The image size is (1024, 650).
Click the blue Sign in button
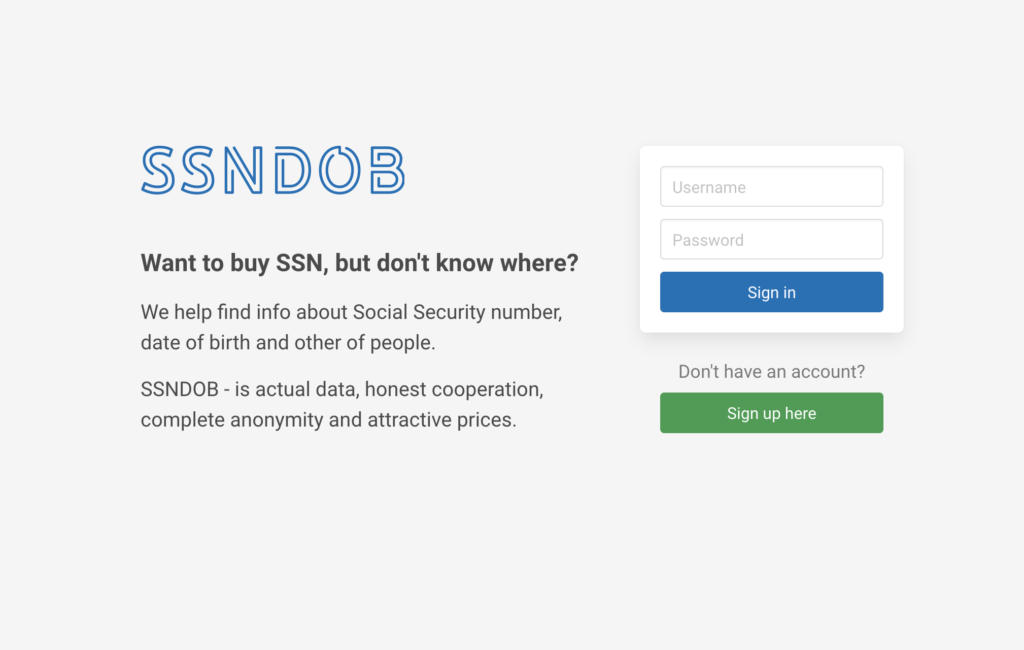click(771, 292)
